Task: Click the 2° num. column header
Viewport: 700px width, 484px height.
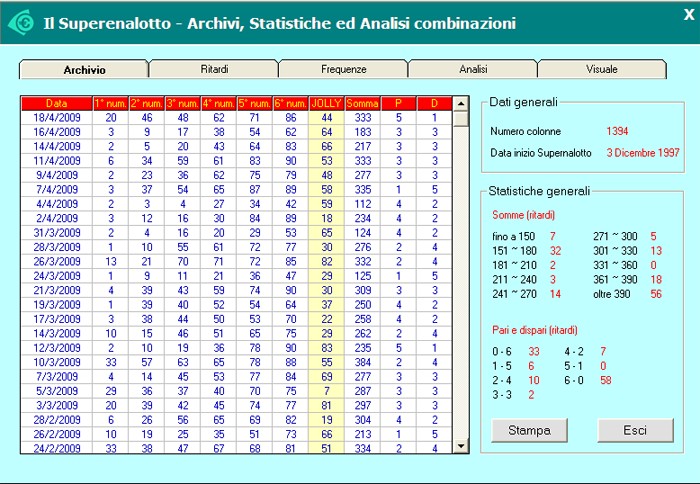Action: [x=146, y=104]
